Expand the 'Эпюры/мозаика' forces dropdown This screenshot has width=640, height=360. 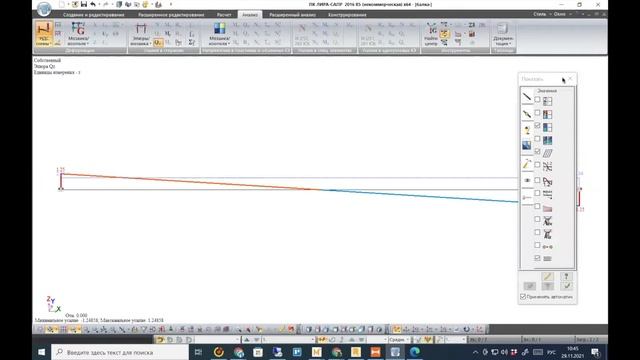tap(141, 34)
